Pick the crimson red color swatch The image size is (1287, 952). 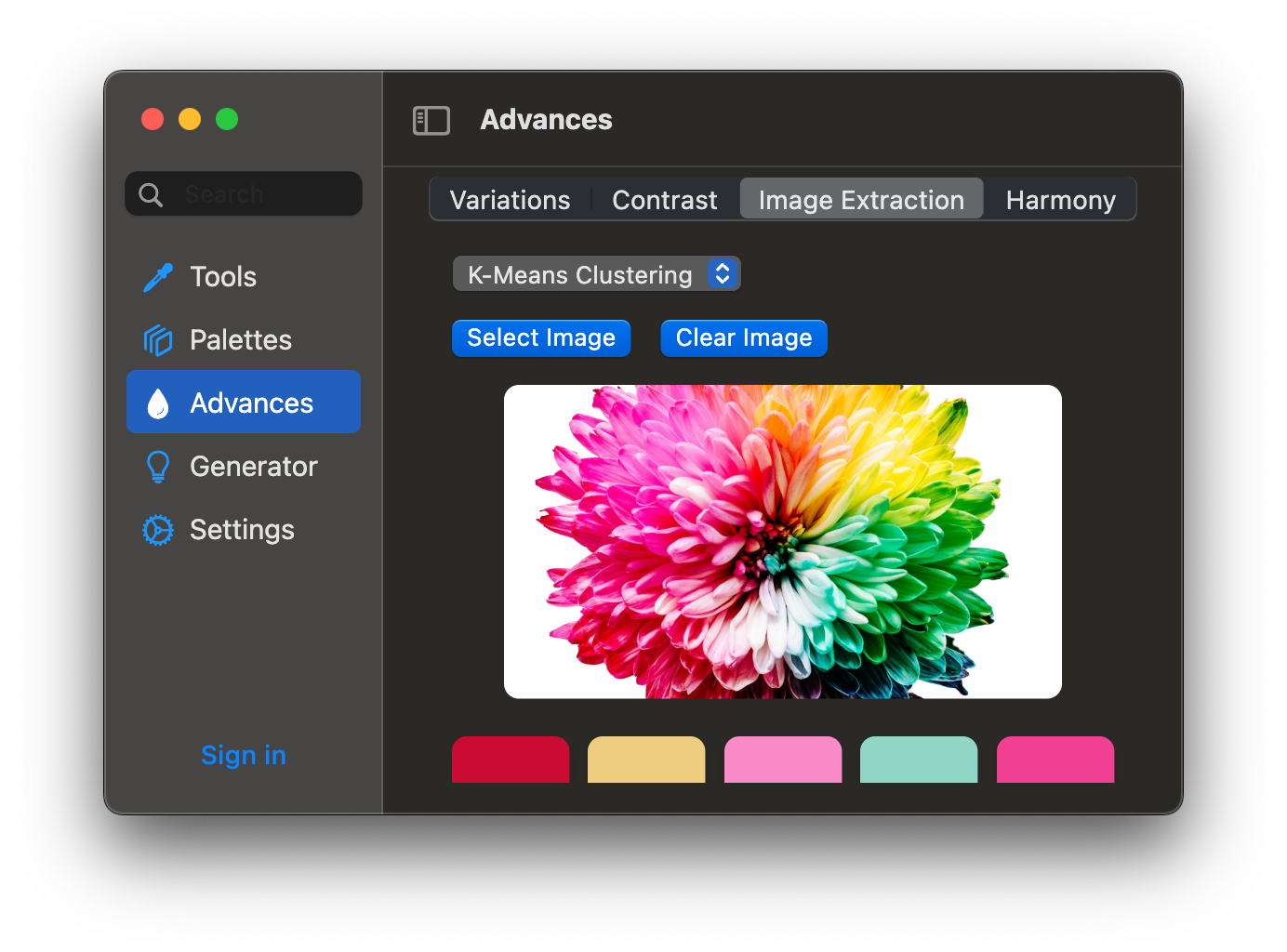[511, 760]
